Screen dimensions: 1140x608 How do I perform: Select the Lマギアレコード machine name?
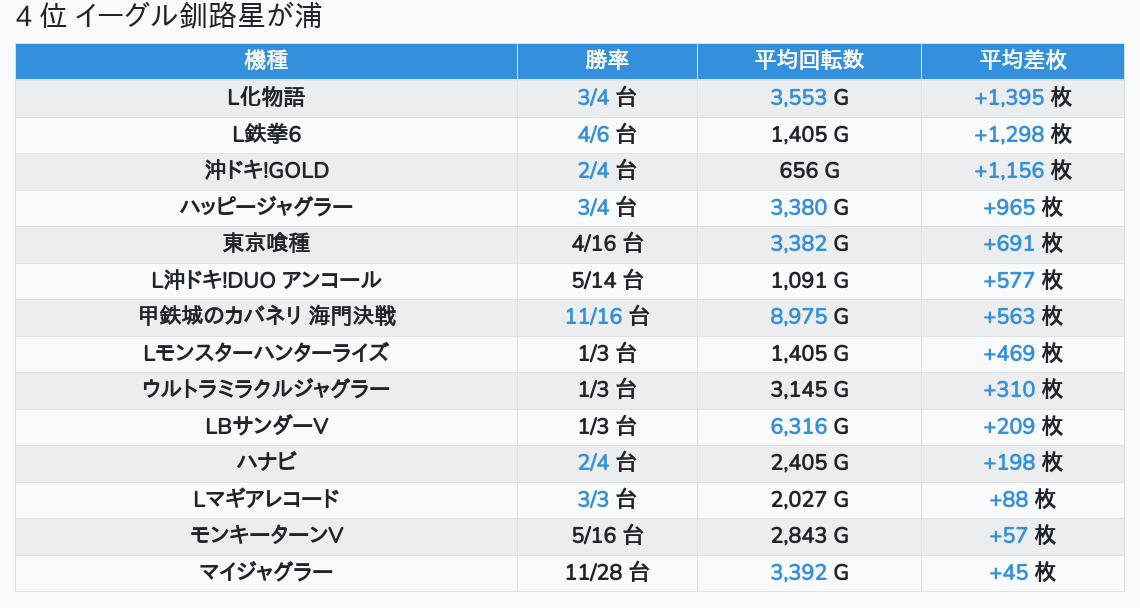[266, 499]
